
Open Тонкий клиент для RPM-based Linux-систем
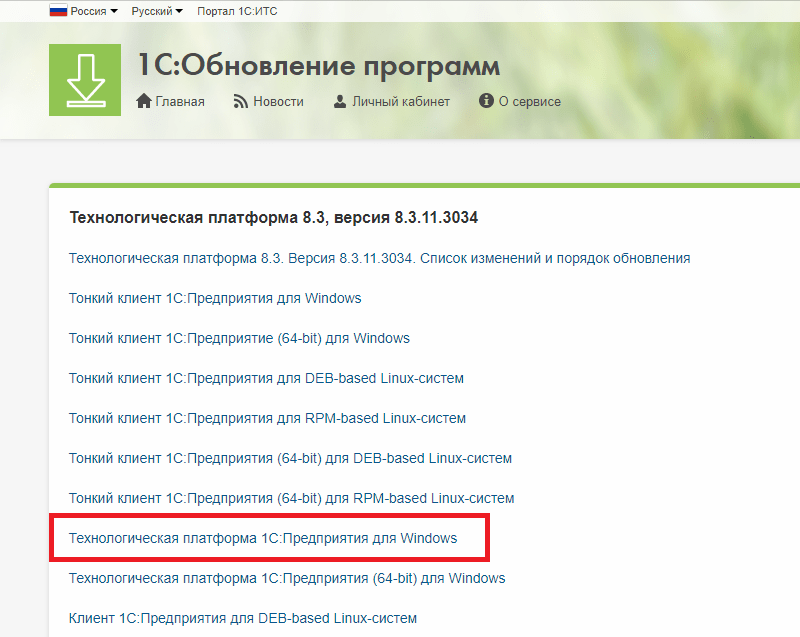(x=267, y=418)
